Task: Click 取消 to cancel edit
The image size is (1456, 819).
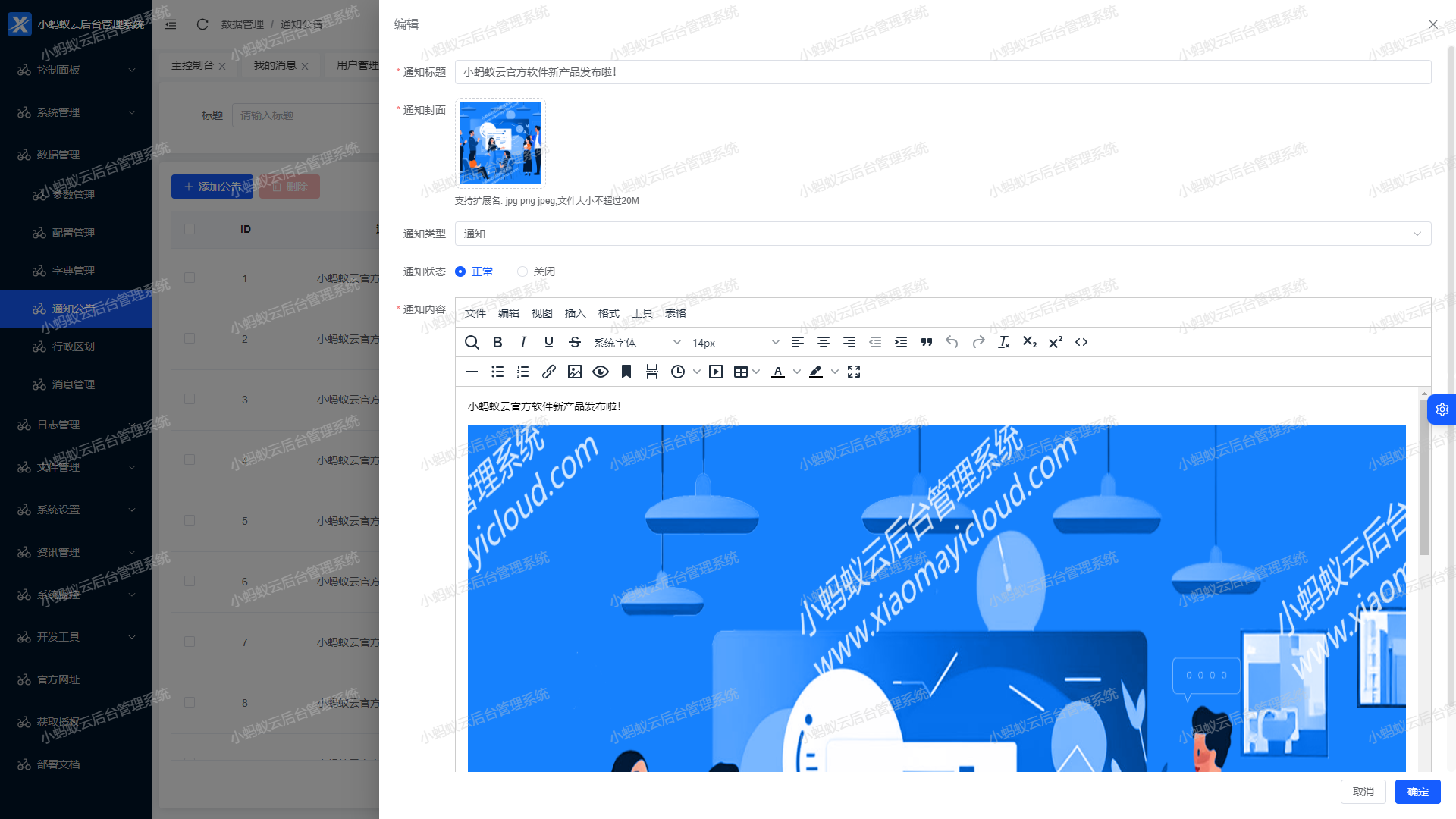Action: 1363,792
